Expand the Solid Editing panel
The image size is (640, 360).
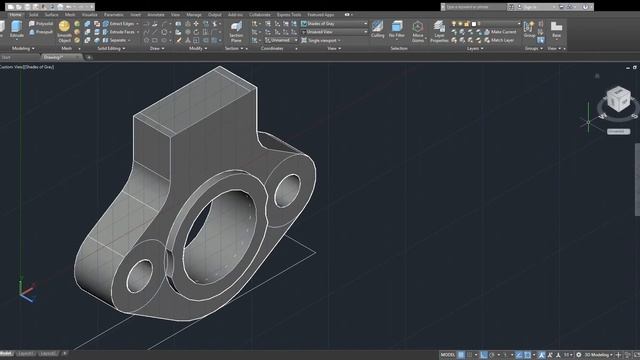pyautogui.click(x=111, y=49)
